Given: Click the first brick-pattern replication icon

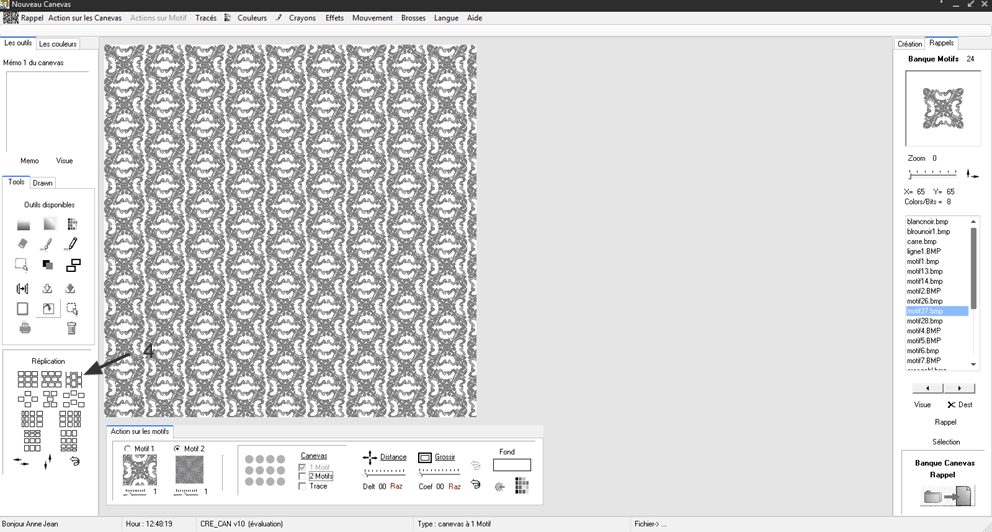Looking at the screenshot, I should point(27,379).
